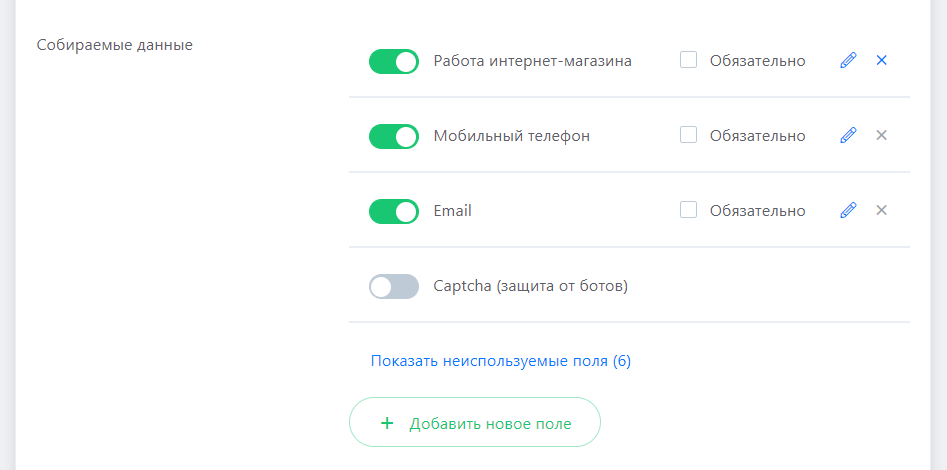947x470 pixels.
Task: Enable Captcha bot protection toggle
Action: (x=394, y=287)
